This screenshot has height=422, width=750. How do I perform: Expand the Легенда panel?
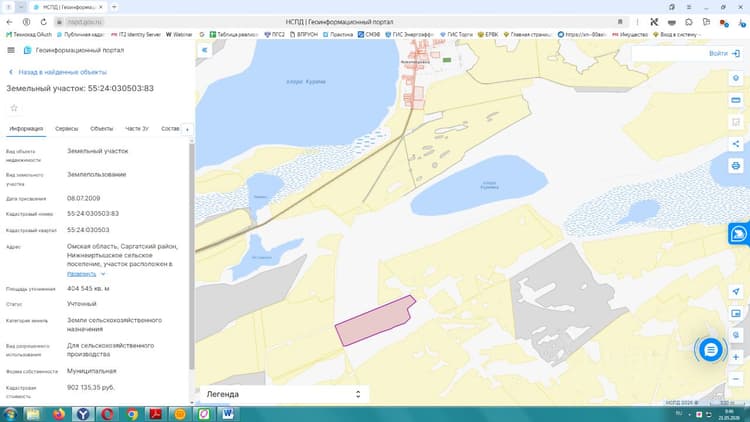[x=284, y=394]
